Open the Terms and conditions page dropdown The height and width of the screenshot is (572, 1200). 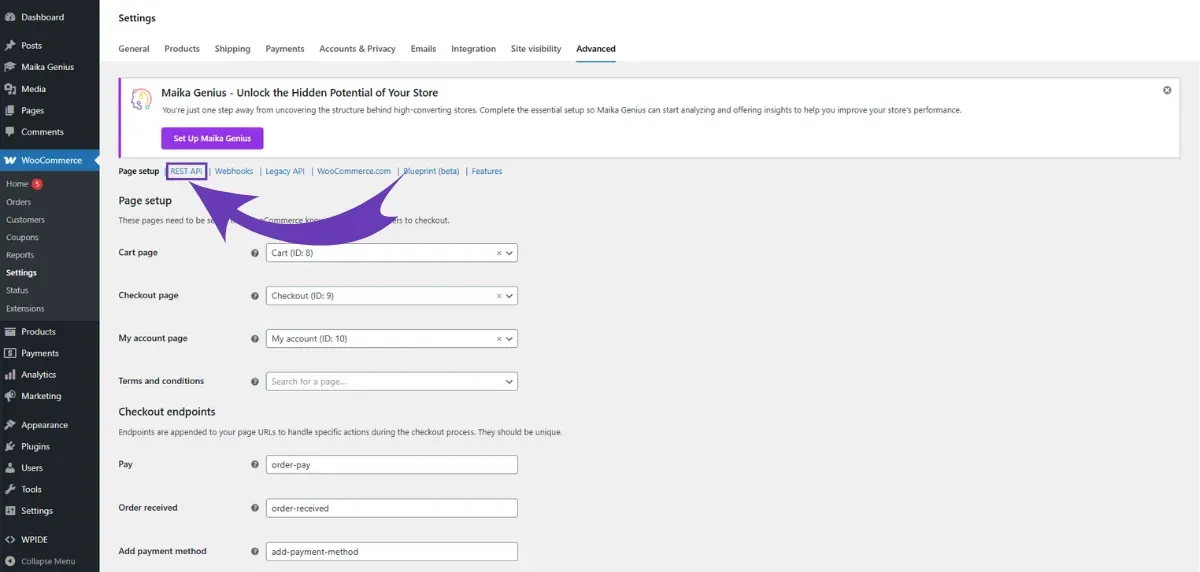click(x=392, y=381)
